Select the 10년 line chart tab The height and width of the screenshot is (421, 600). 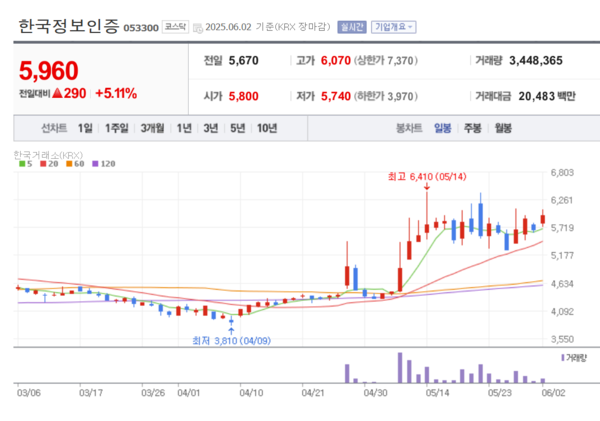coord(267,128)
